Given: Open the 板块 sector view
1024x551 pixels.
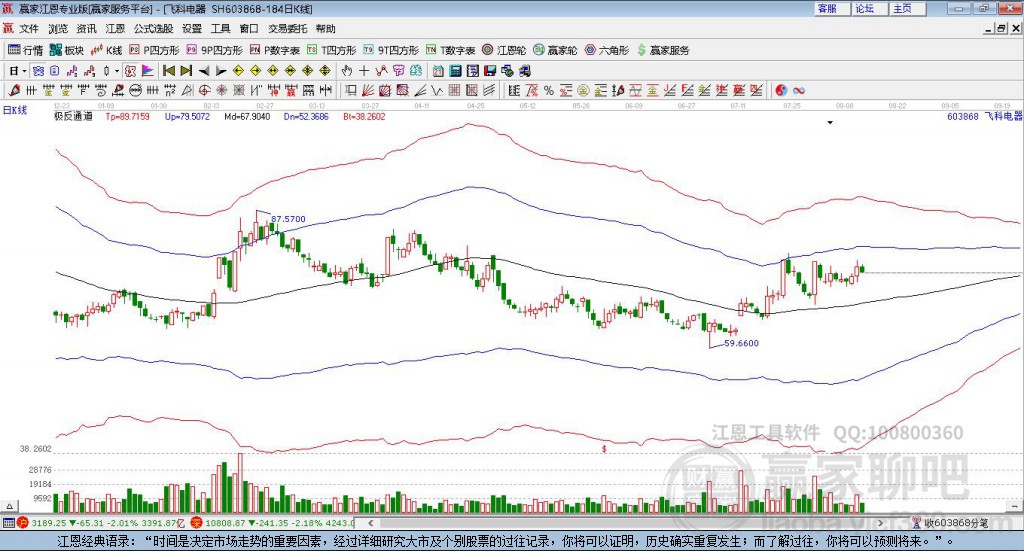Looking at the screenshot, I should click(x=67, y=50).
